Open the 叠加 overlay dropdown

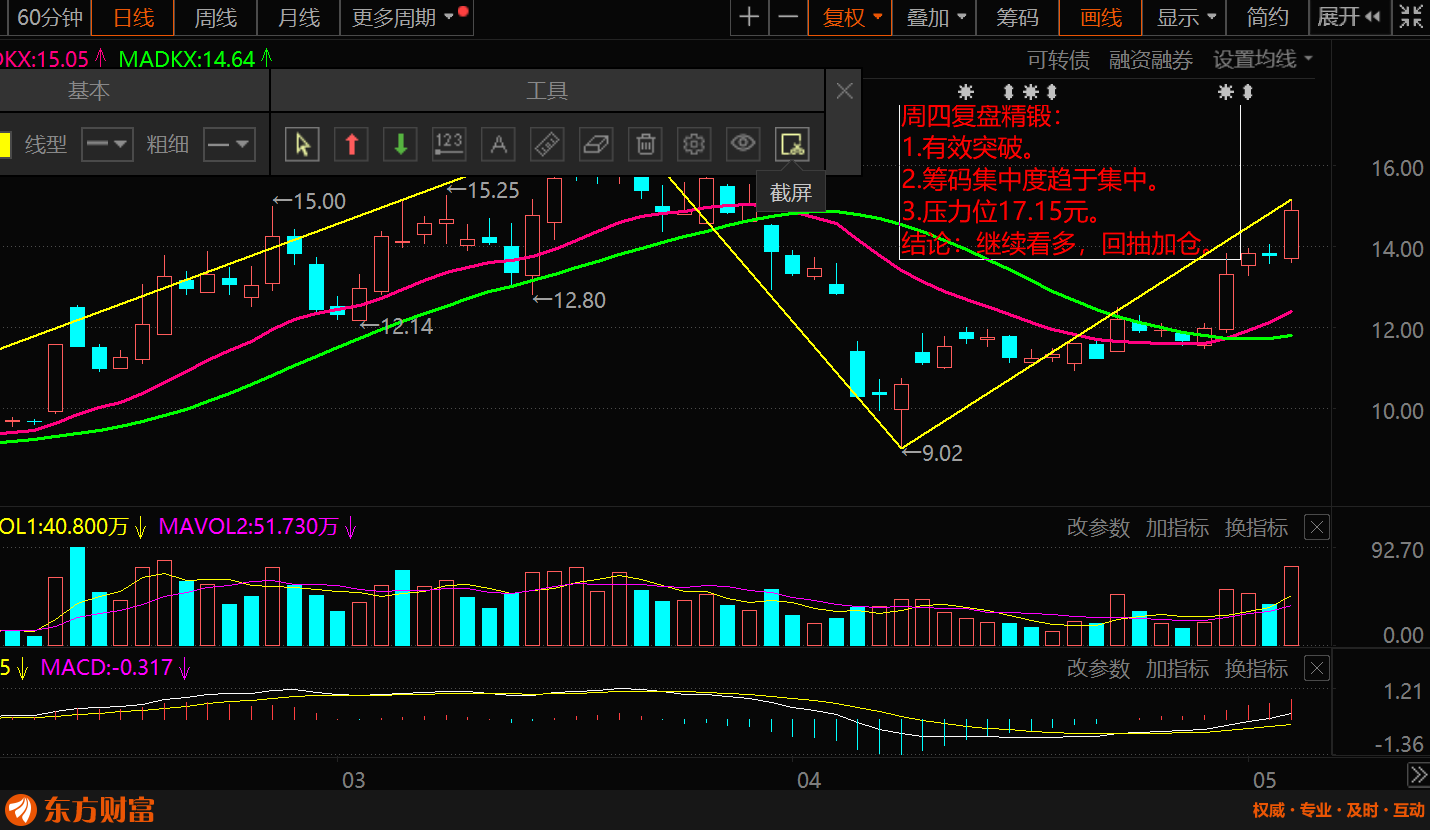(936, 17)
